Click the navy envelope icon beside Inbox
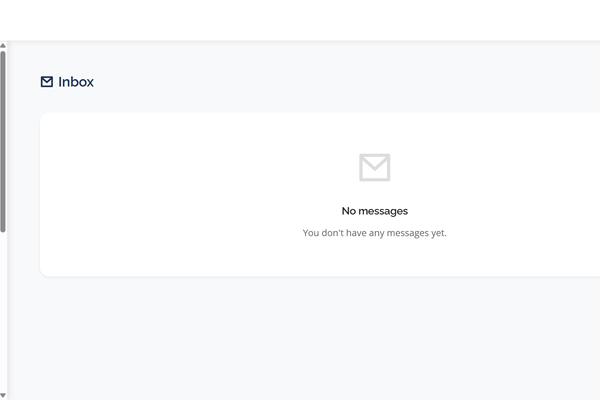Image resolution: width=600 pixels, height=400 pixels. tap(47, 82)
